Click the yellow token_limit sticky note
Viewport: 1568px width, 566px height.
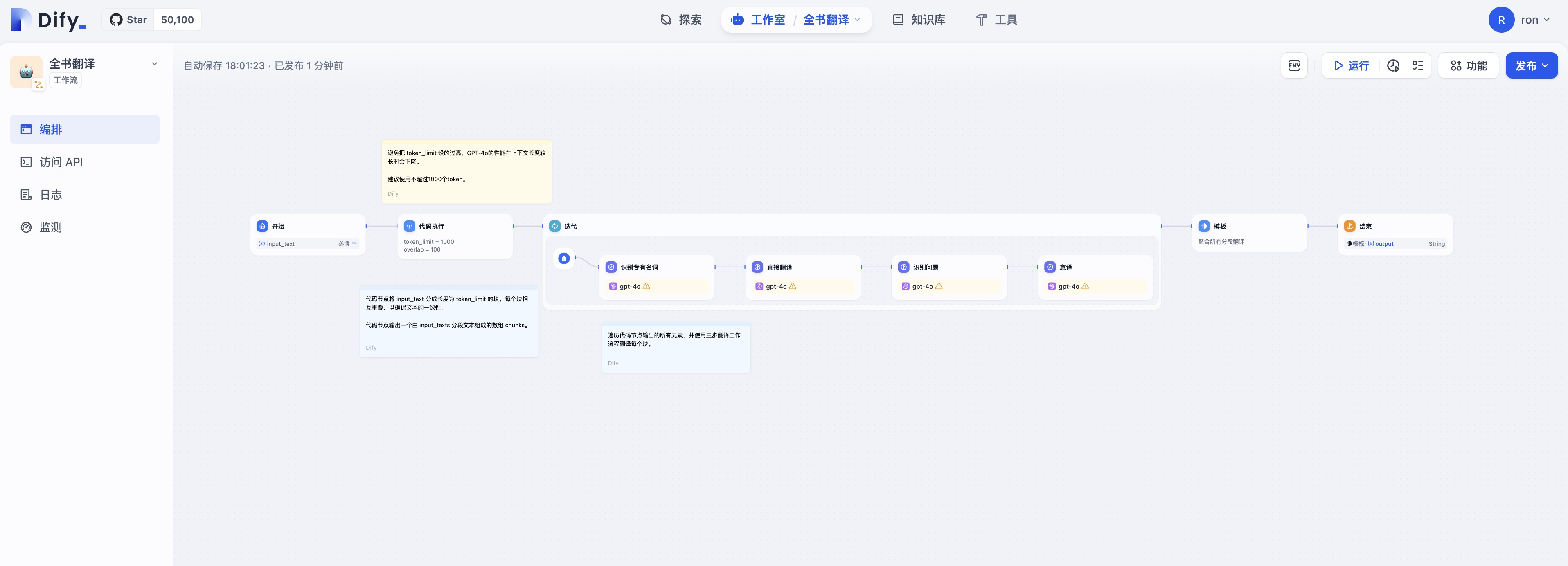(466, 171)
